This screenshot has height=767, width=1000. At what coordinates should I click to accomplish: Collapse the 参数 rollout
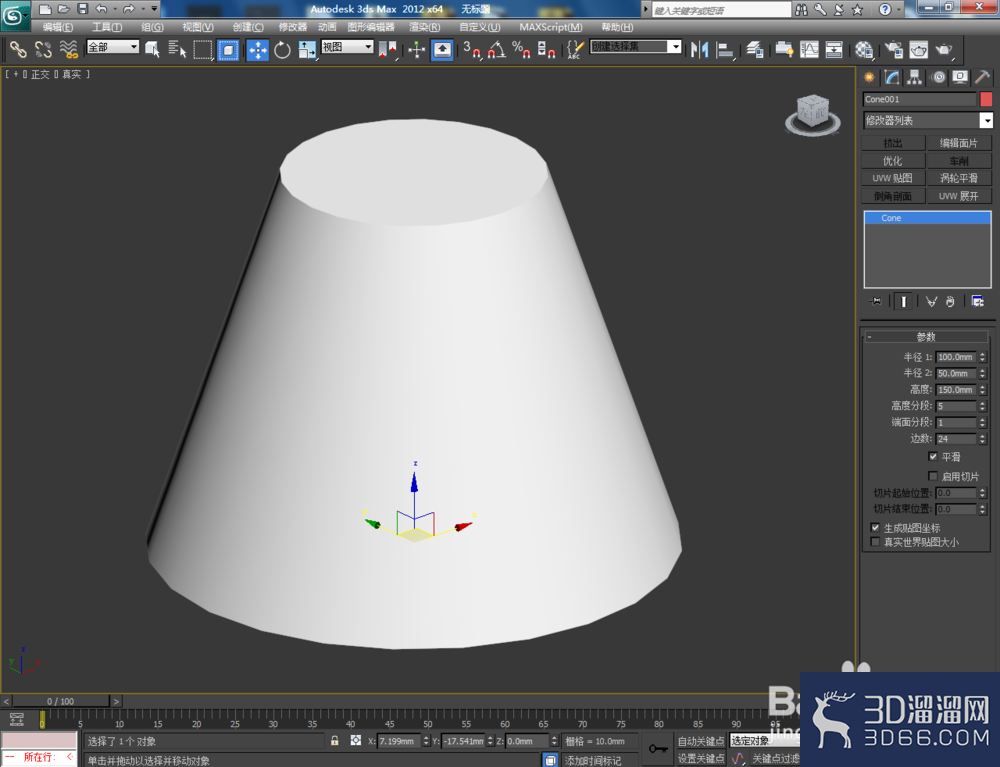pos(926,337)
